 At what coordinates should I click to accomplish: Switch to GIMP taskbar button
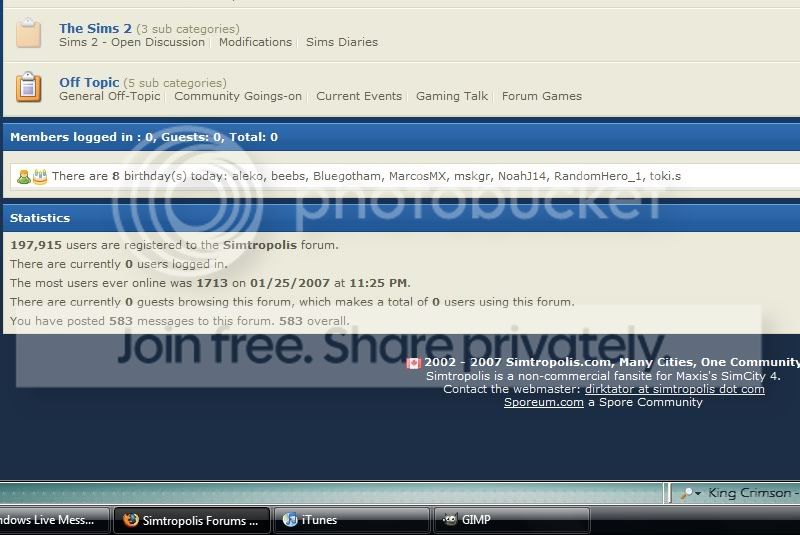tap(511, 520)
